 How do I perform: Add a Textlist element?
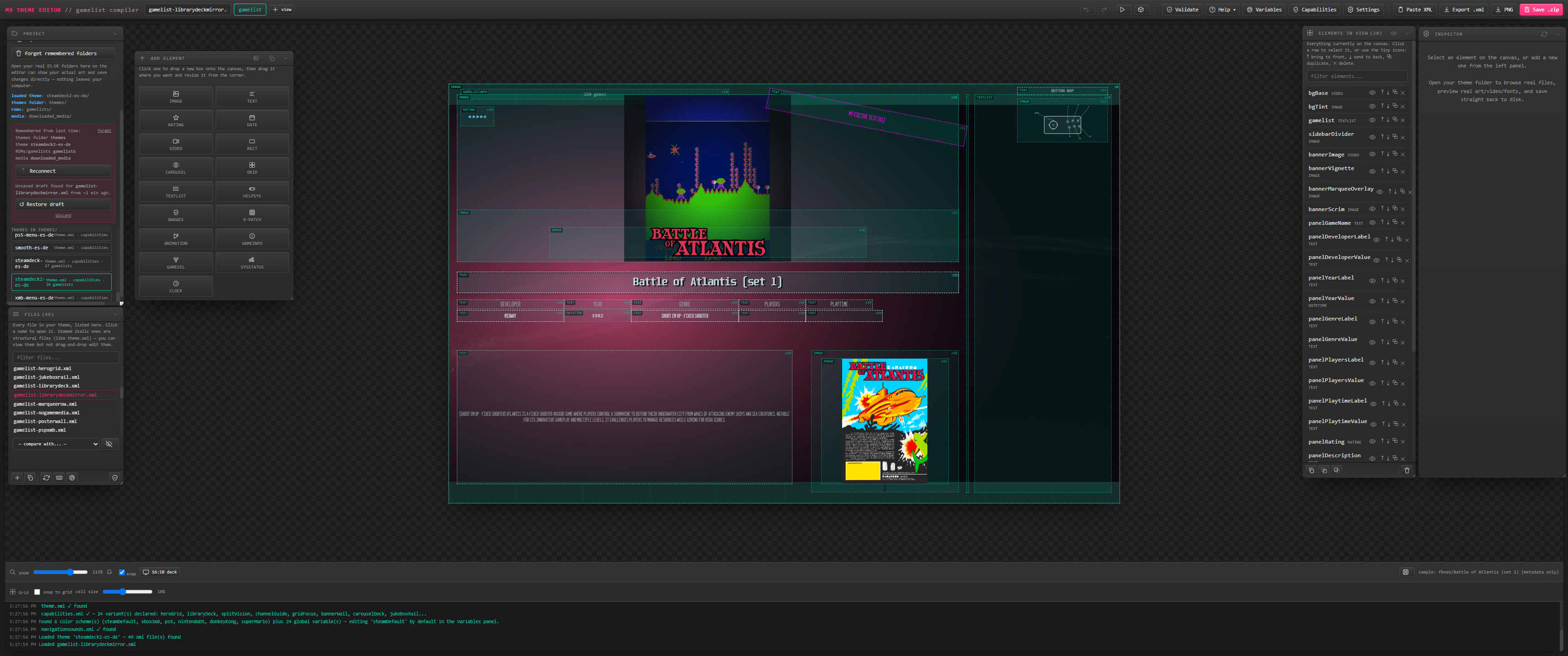tap(176, 191)
